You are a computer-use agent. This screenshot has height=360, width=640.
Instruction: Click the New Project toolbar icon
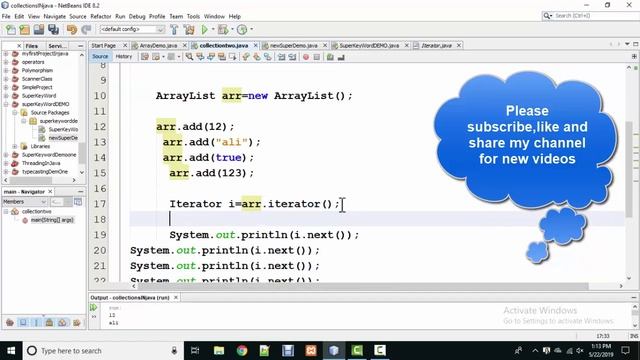pyautogui.click(x=24, y=29)
